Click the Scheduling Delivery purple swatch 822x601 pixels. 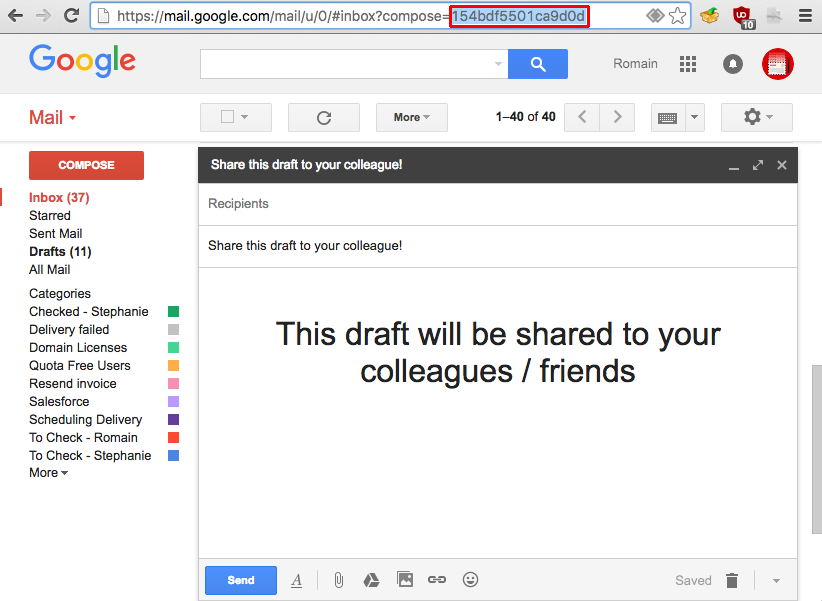173,420
